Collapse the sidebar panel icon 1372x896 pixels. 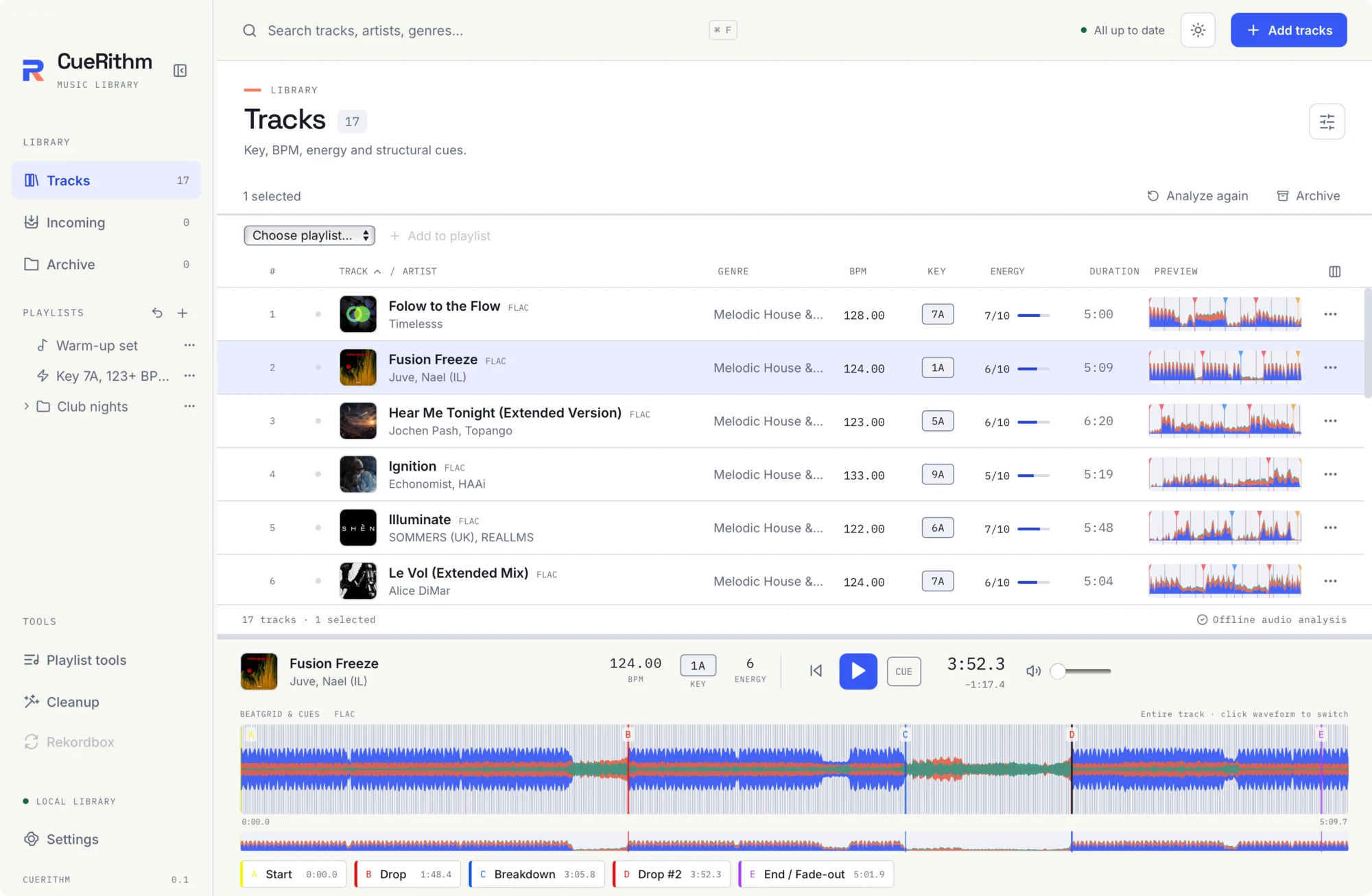coord(180,71)
